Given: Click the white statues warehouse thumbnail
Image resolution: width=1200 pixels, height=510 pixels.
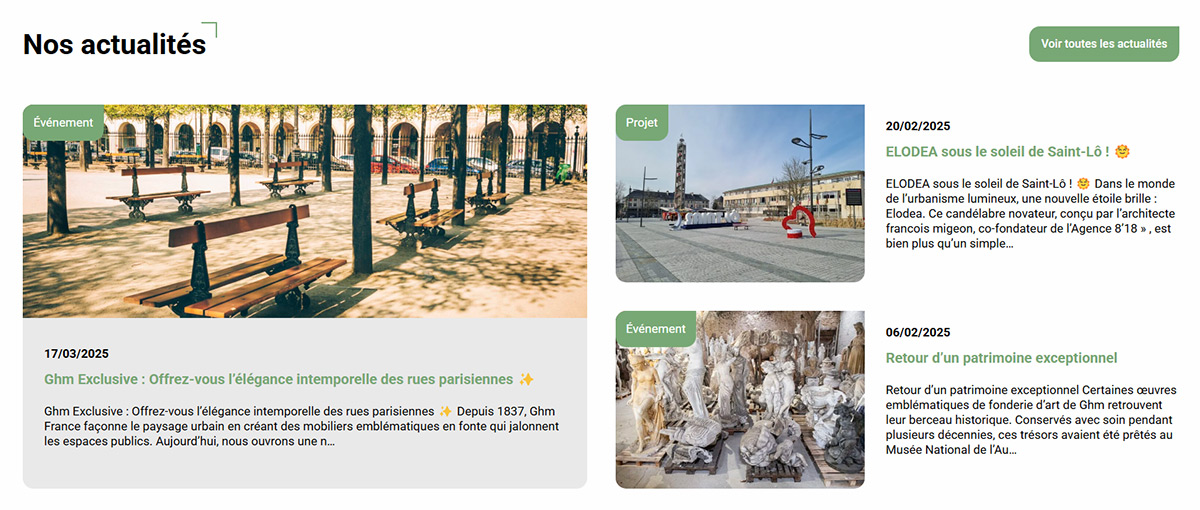Looking at the screenshot, I should (740, 399).
